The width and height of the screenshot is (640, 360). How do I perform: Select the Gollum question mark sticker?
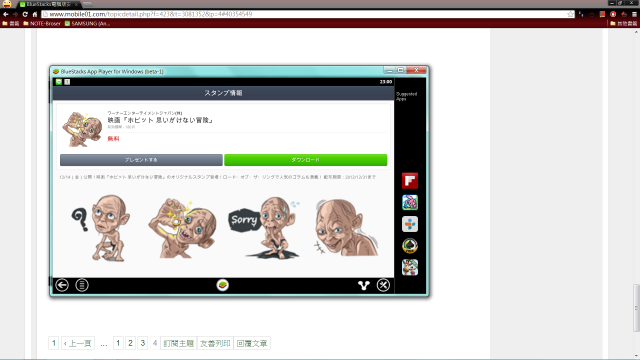pyautogui.click(x=101, y=228)
